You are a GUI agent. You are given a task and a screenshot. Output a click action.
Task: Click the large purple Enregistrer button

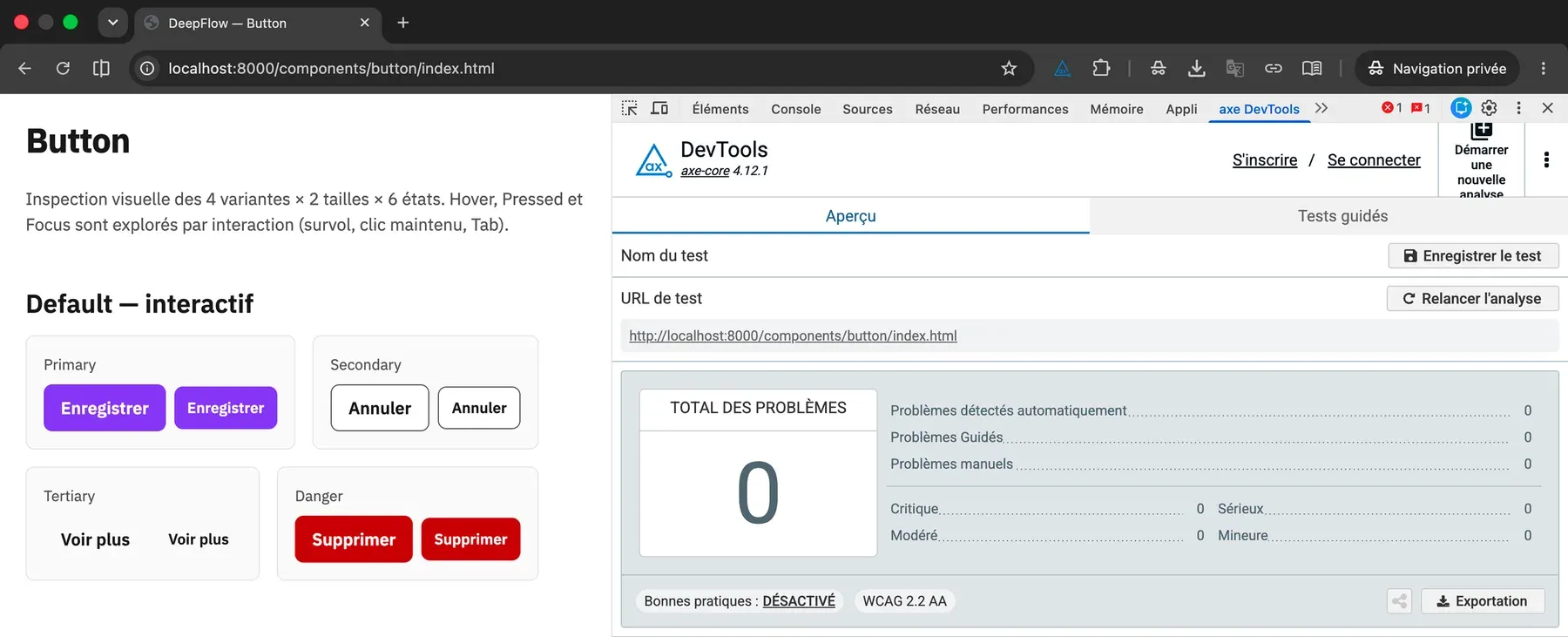pos(105,408)
